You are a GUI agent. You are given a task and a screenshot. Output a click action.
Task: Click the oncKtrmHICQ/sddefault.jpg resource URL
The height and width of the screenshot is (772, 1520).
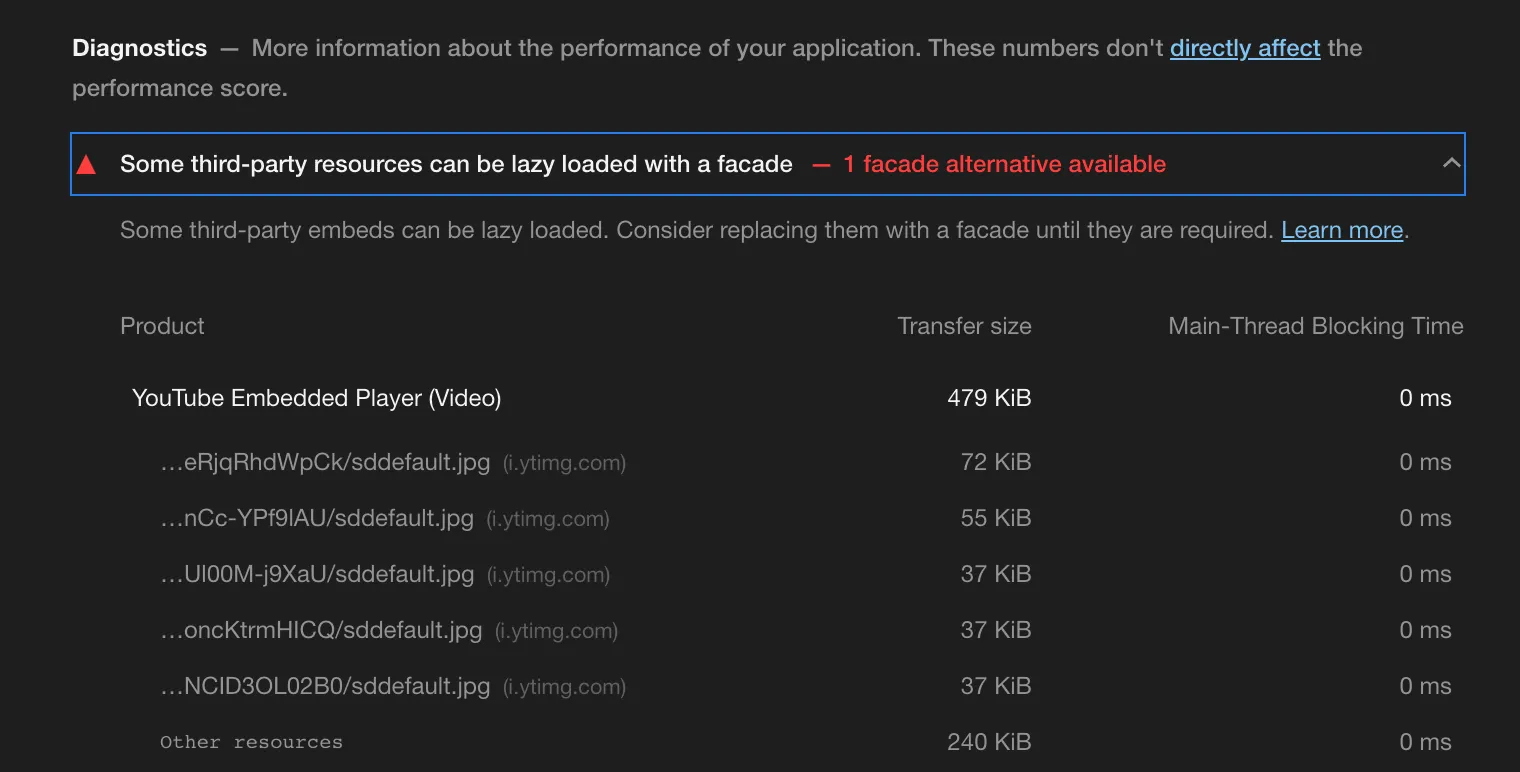point(321,630)
